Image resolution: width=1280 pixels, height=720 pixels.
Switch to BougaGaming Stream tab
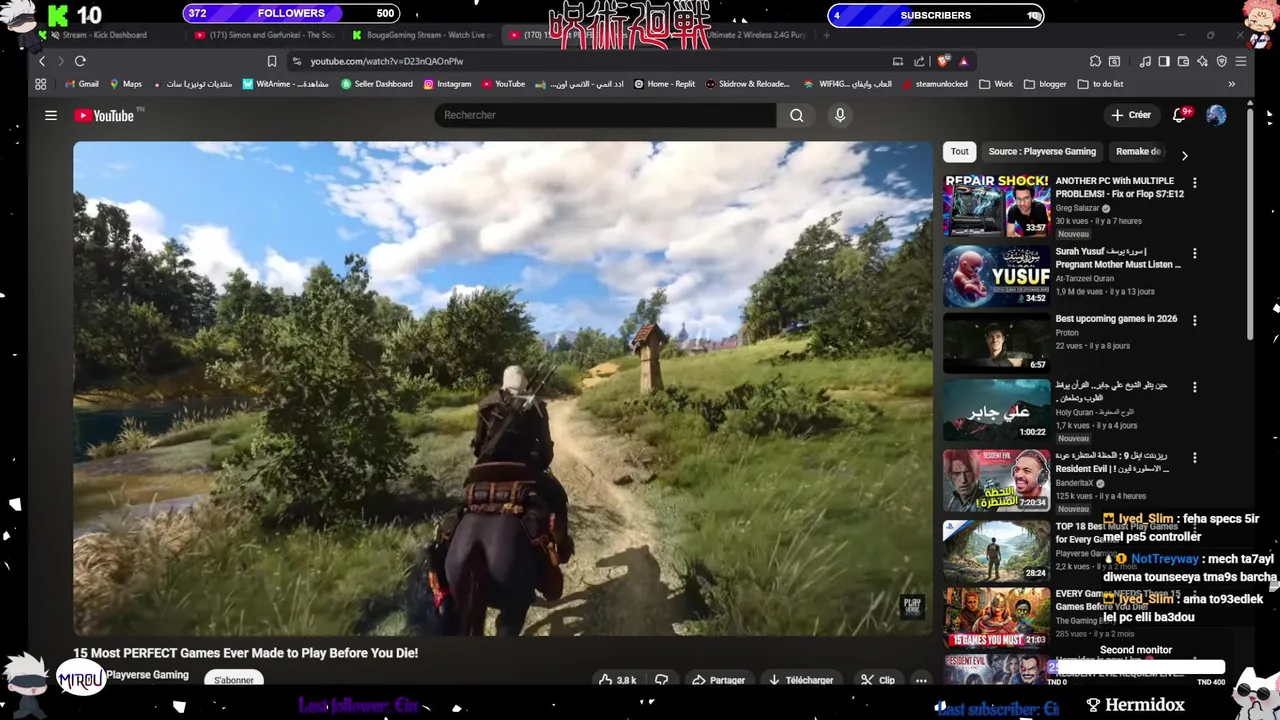424,35
